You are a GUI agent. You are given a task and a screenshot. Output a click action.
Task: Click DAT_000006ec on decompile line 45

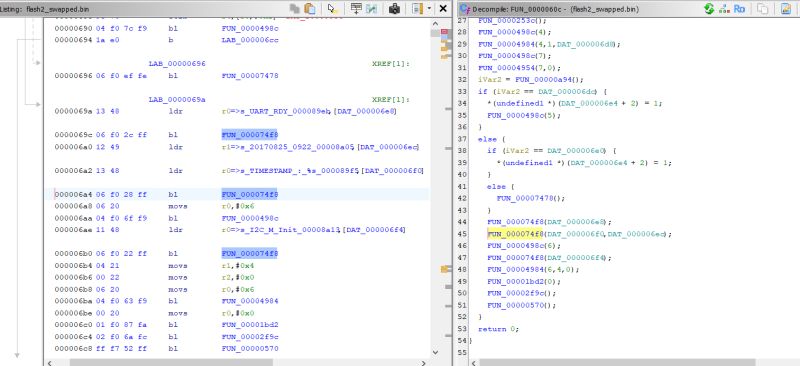(x=636, y=234)
